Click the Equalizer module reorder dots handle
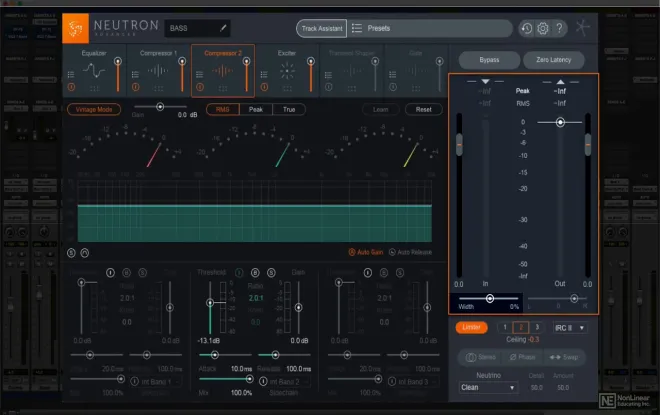Image resolution: width=660 pixels, height=415 pixels. point(94,88)
